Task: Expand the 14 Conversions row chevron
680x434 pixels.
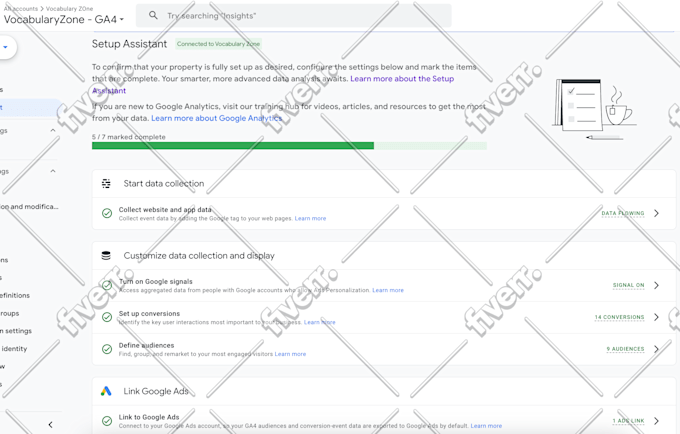Action: point(657,317)
